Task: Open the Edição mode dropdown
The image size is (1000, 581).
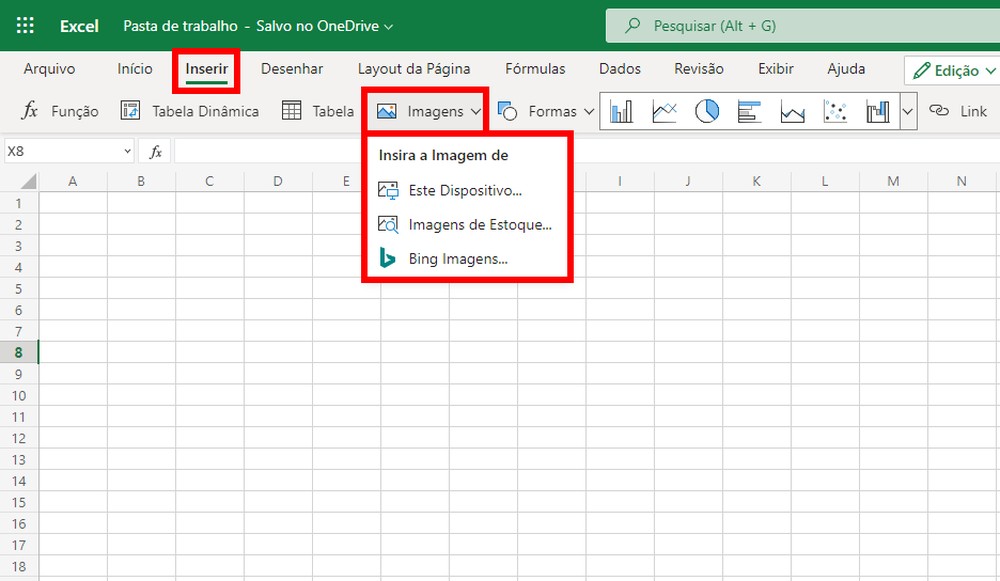Action: 951,70
